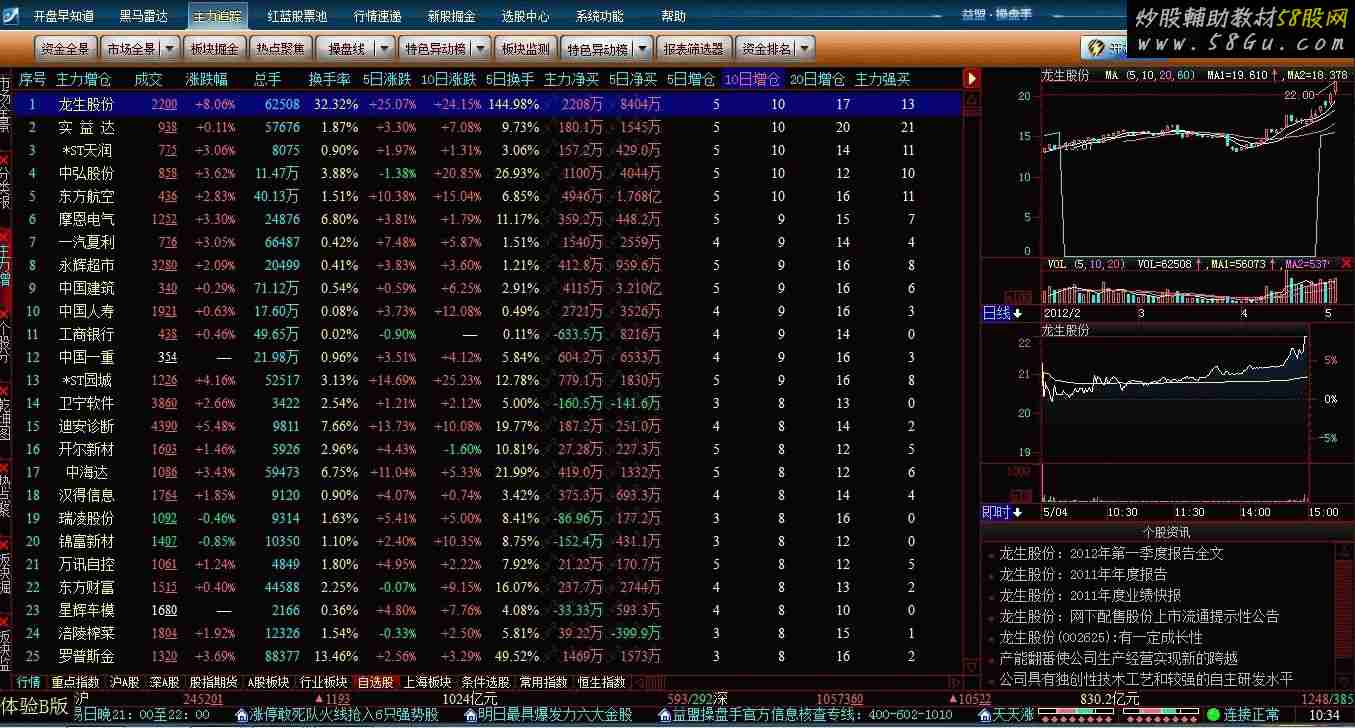
Task: Select the 罗普斯金 stock row
Action: click(490, 656)
